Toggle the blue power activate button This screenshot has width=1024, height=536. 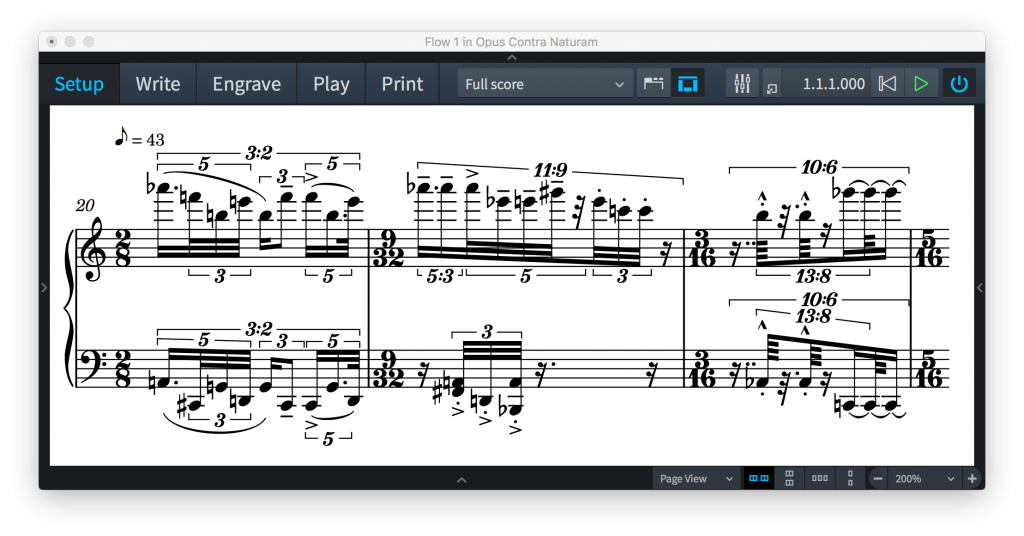point(959,84)
